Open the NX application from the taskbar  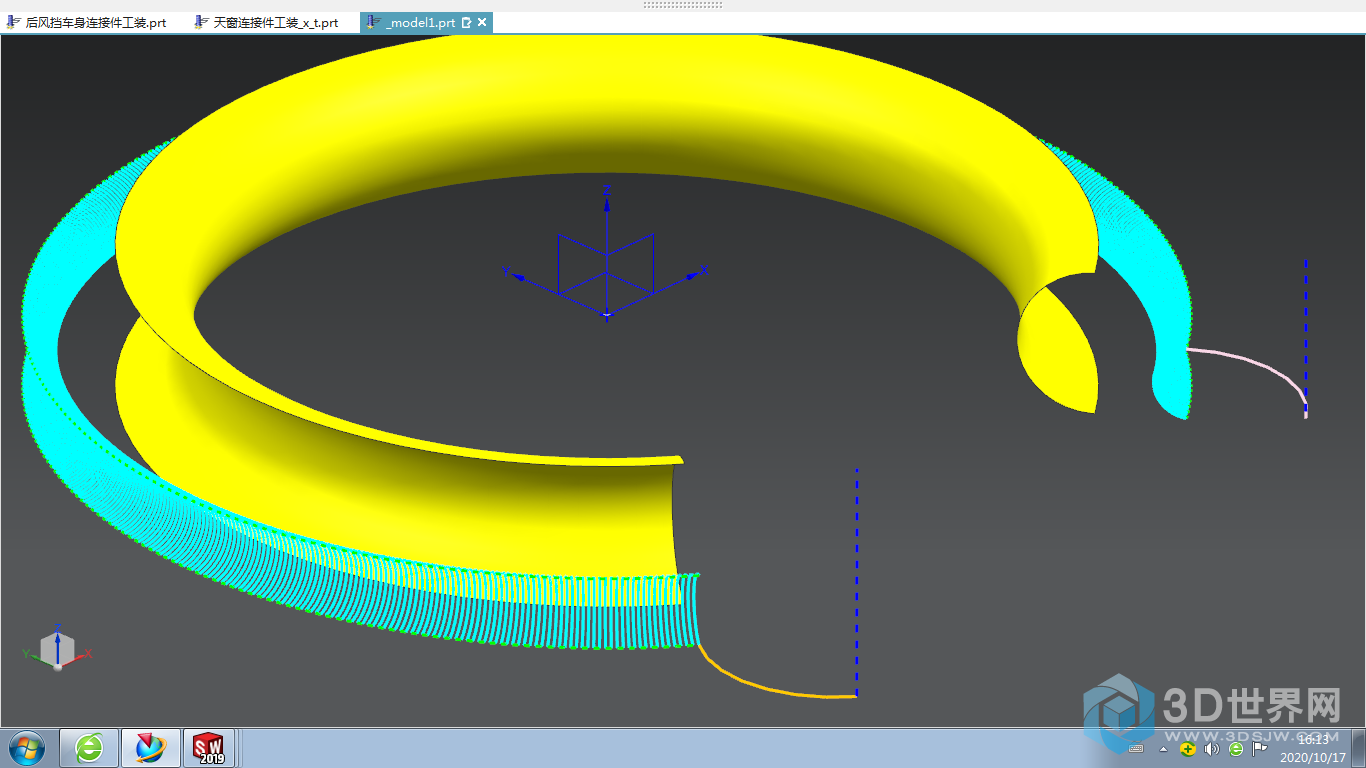151,747
